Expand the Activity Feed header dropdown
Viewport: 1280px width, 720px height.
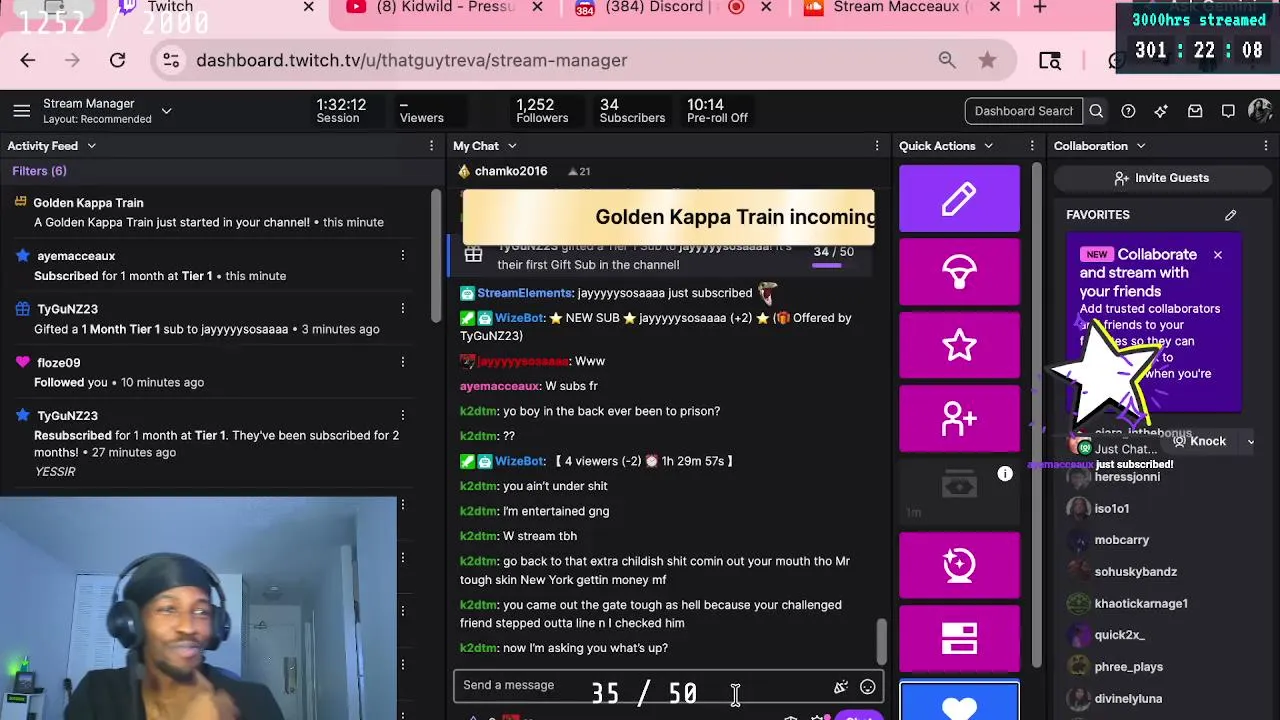pos(91,146)
